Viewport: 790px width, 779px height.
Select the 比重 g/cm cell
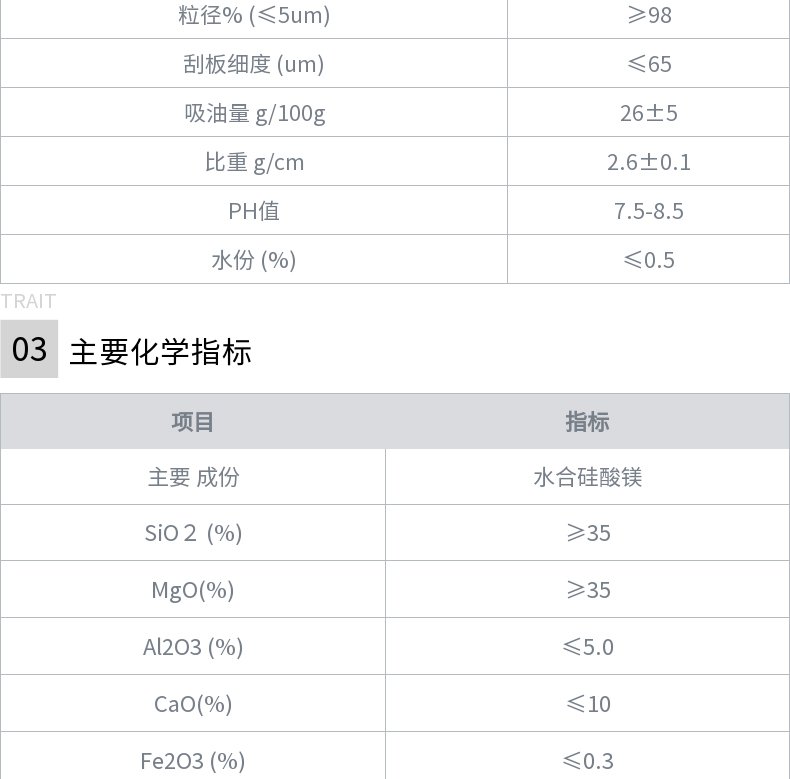[x=254, y=161]
